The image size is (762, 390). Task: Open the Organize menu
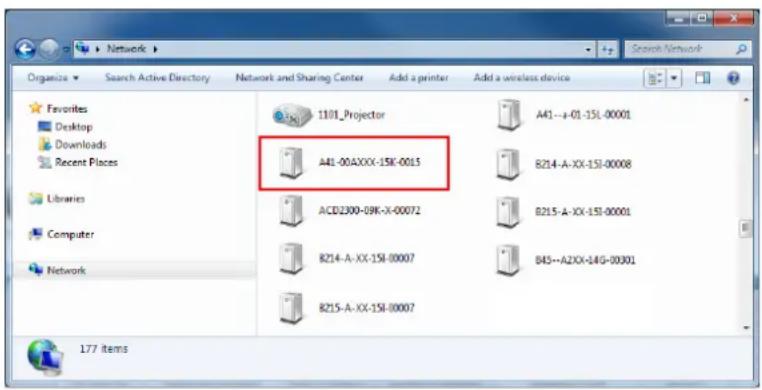click(53, 78)
